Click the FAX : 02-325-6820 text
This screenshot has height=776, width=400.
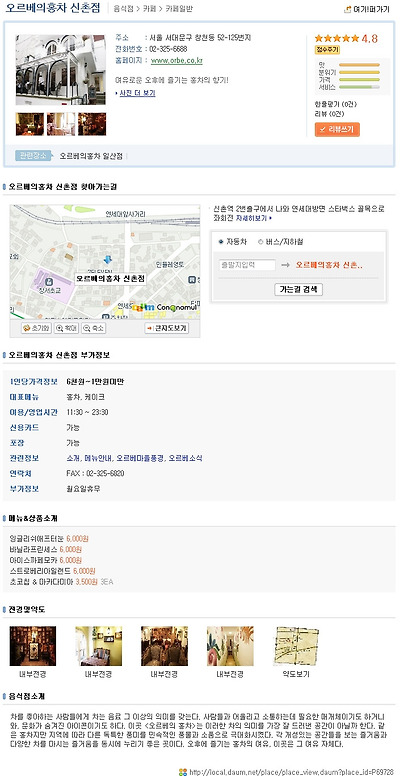[x=95, y=474]
